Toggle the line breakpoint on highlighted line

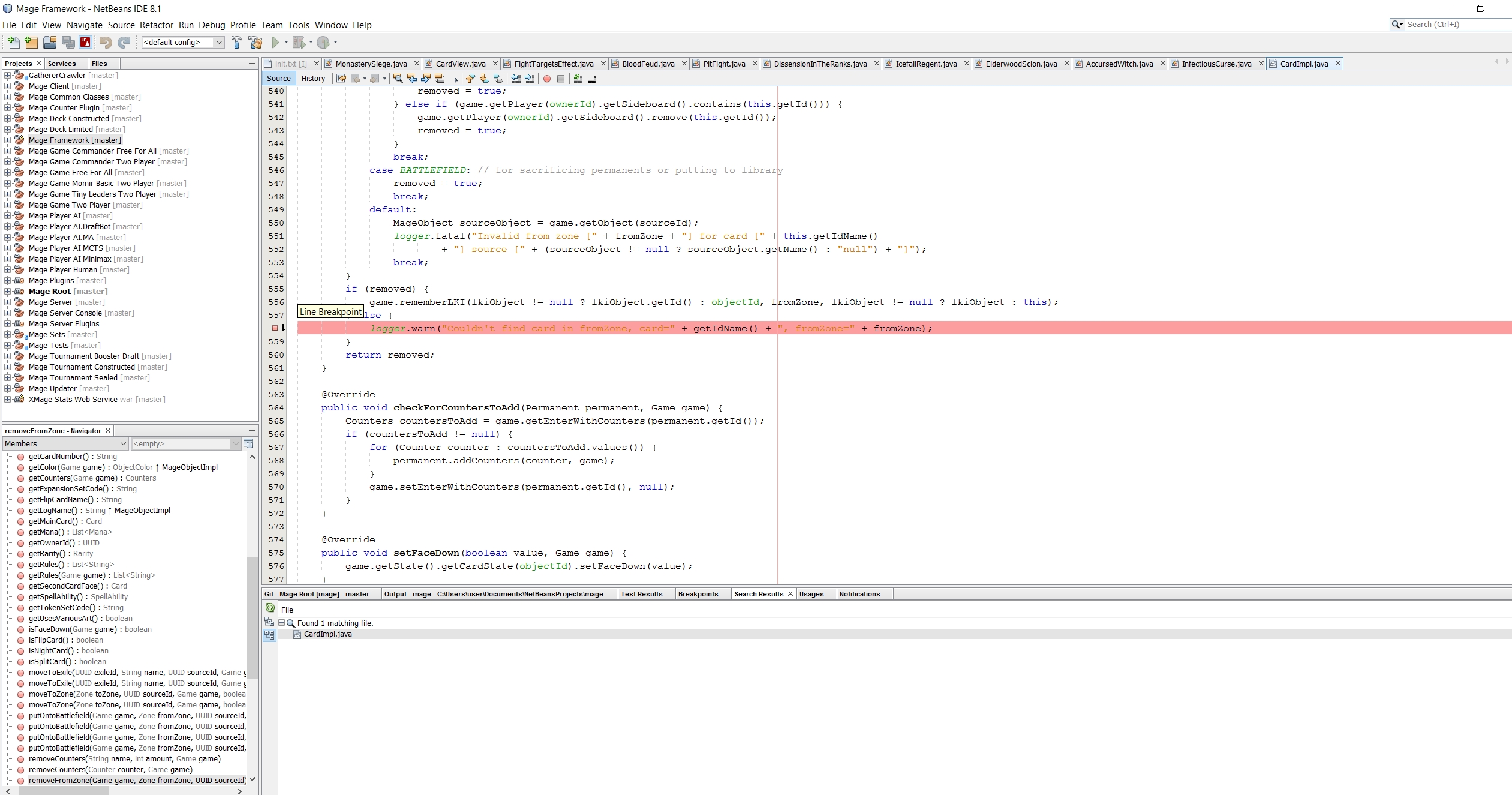275,328
